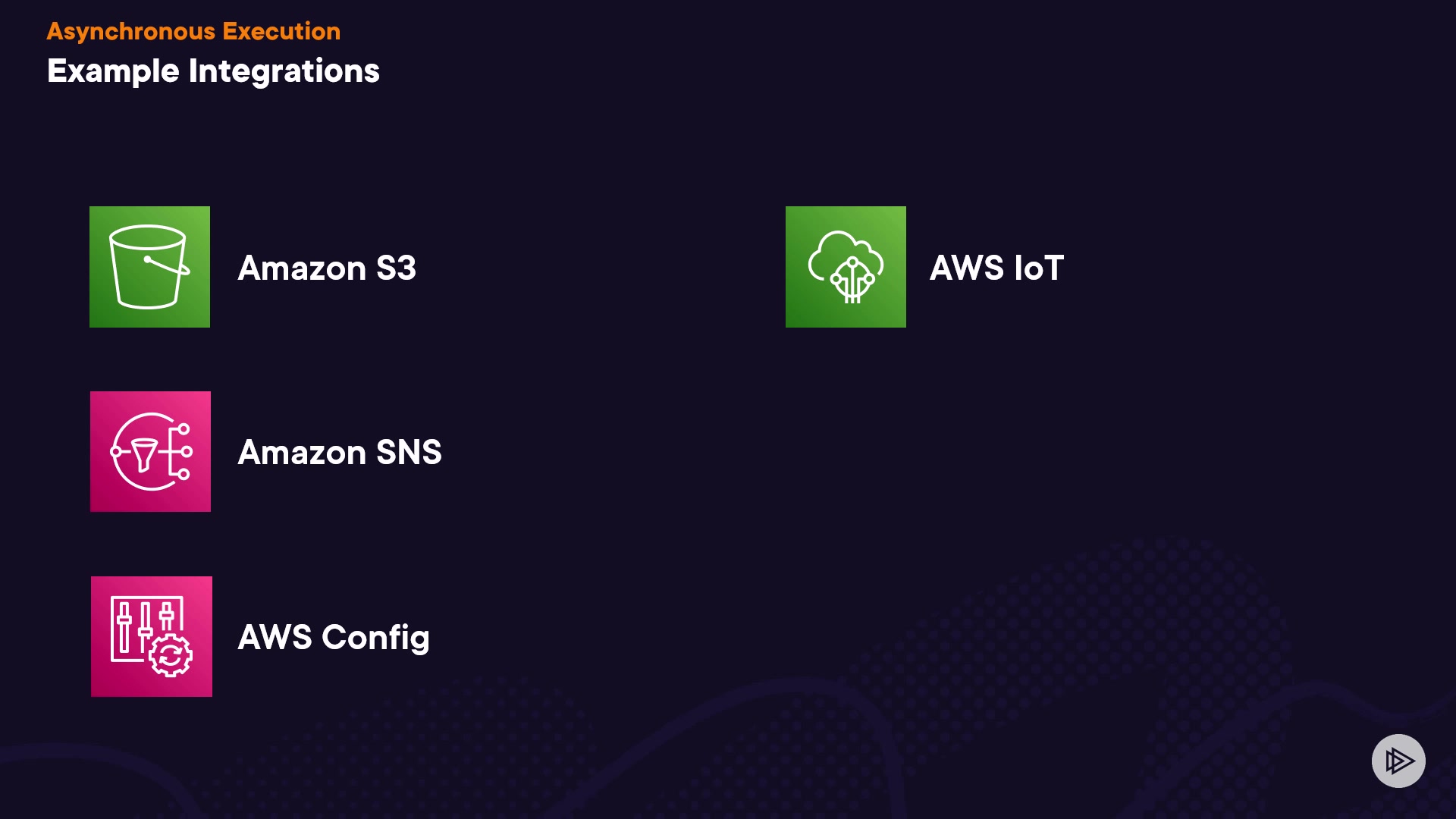The image size is (1456, 819).
Task: Click the word "Example" in the title
Action: pos(113,71)
